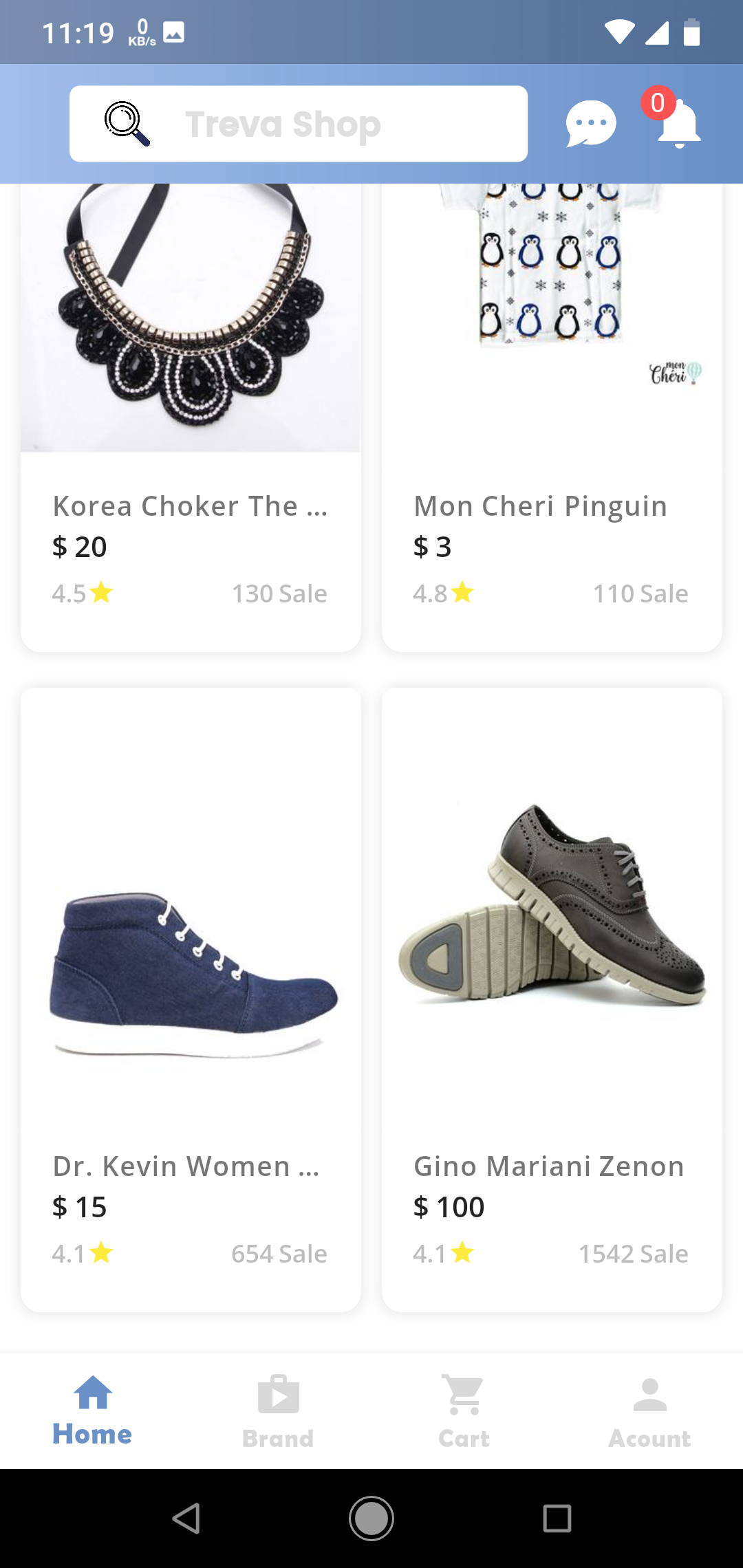Image resolution: width=743 pixels, height=1568 pixels.
Task: Click the Treva Shop search field
Action: pos(298,124)
